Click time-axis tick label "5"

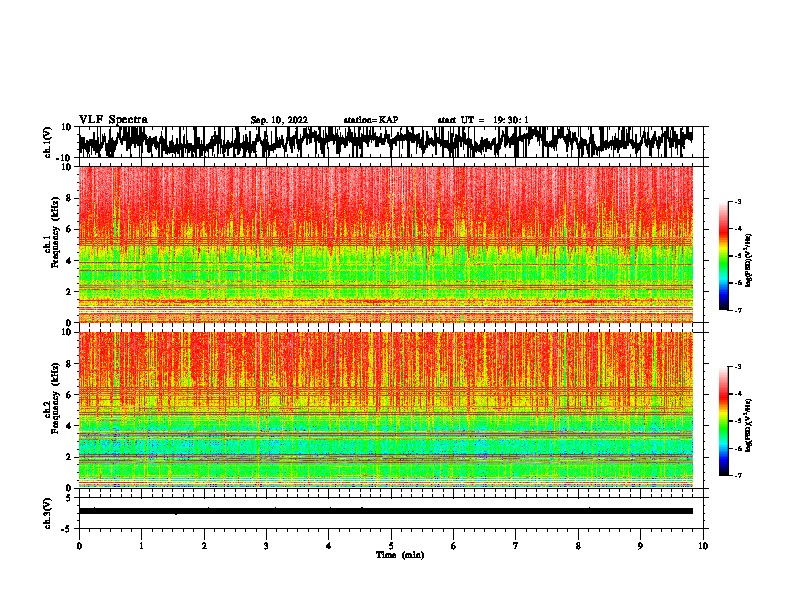(391, 546)
